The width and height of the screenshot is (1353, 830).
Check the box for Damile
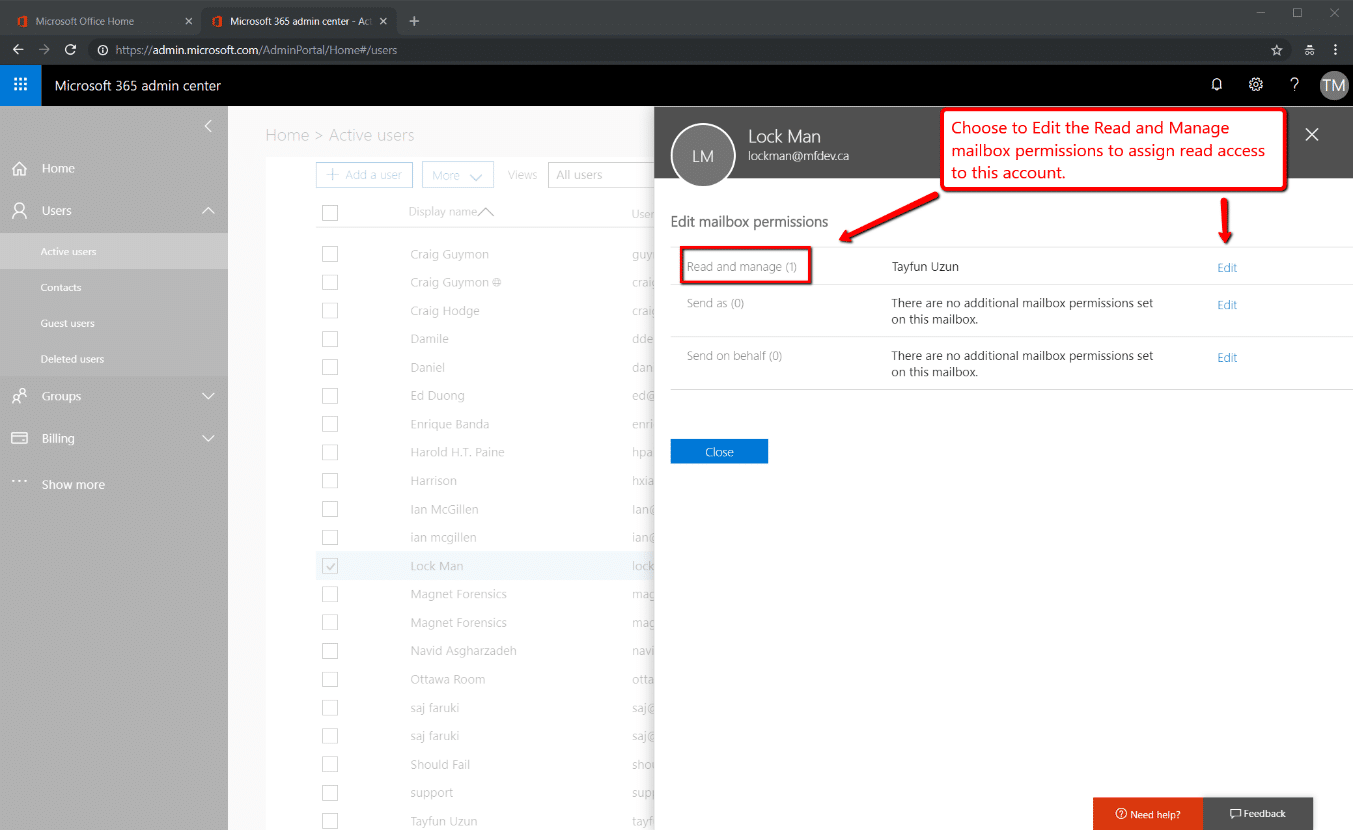click(x=330, y=339)
